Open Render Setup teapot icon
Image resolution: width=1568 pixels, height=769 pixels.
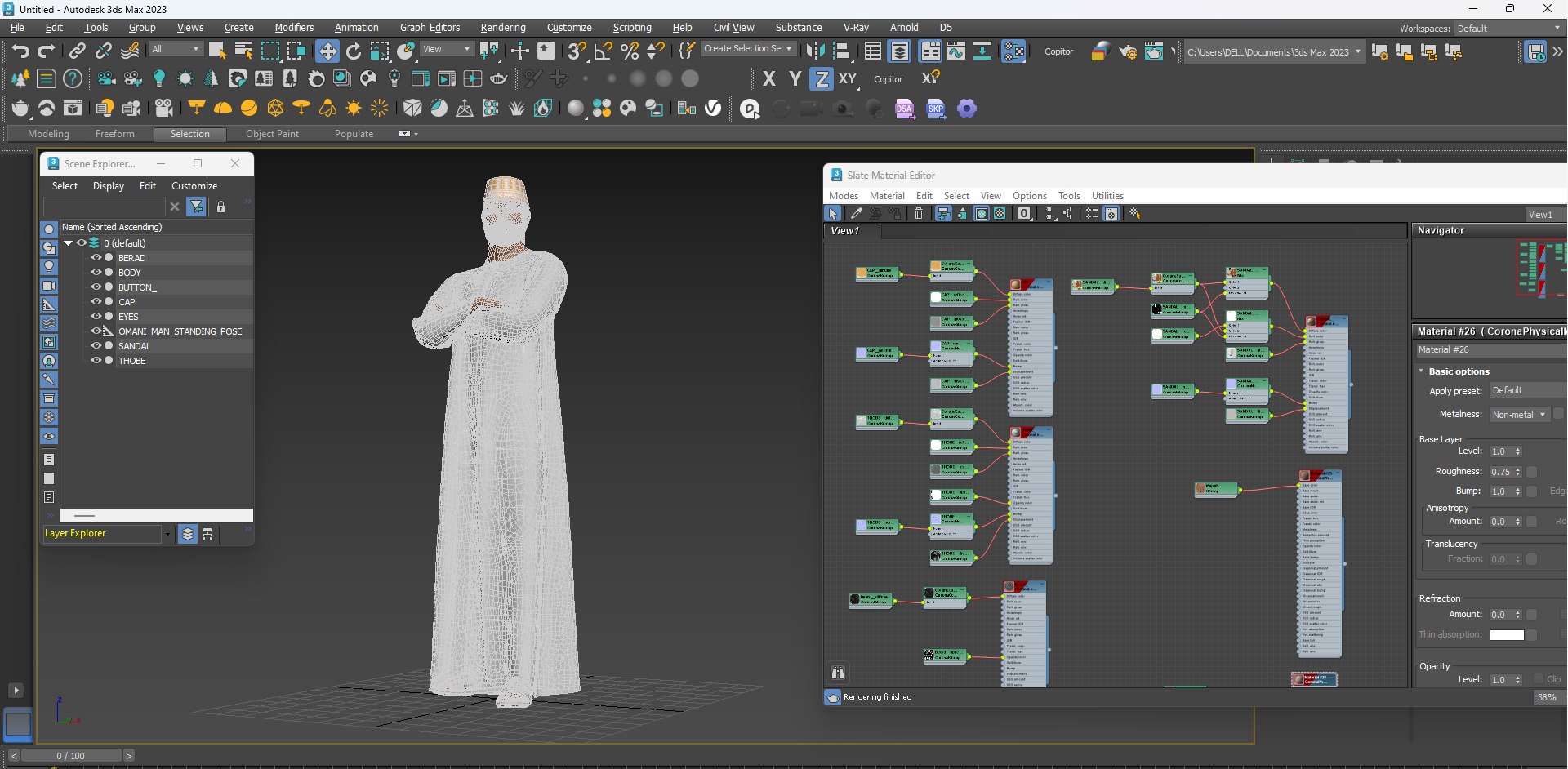coord(1127,51)
